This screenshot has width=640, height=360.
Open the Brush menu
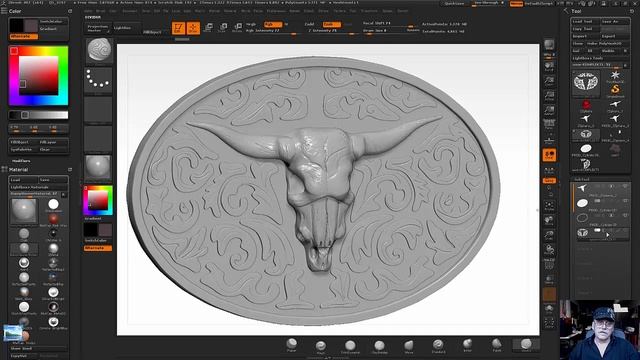[x=100, y=11]
